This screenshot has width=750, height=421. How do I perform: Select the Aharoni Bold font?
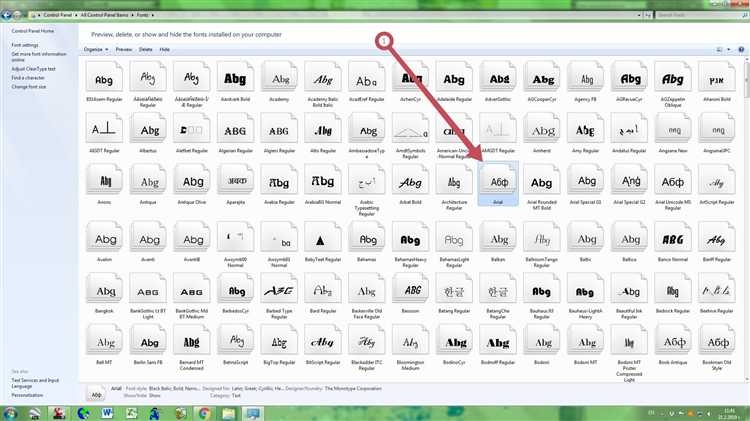point(717,79)
